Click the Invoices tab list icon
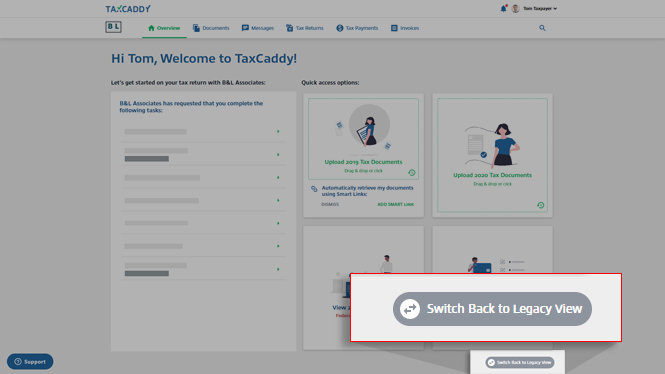 (x=394, y=28)
